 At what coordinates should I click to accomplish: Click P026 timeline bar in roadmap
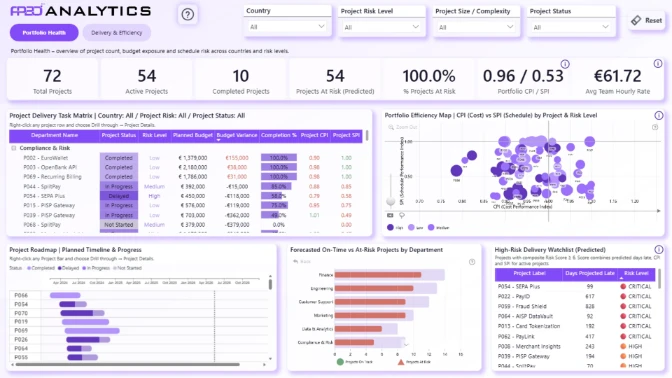pos(88,339)
